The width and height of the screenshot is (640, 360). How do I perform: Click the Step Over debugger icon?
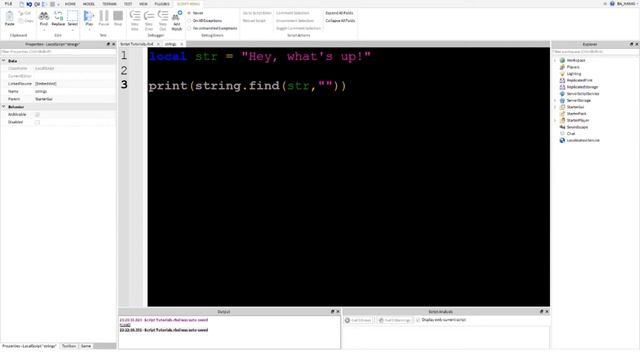tap(149, 16)
